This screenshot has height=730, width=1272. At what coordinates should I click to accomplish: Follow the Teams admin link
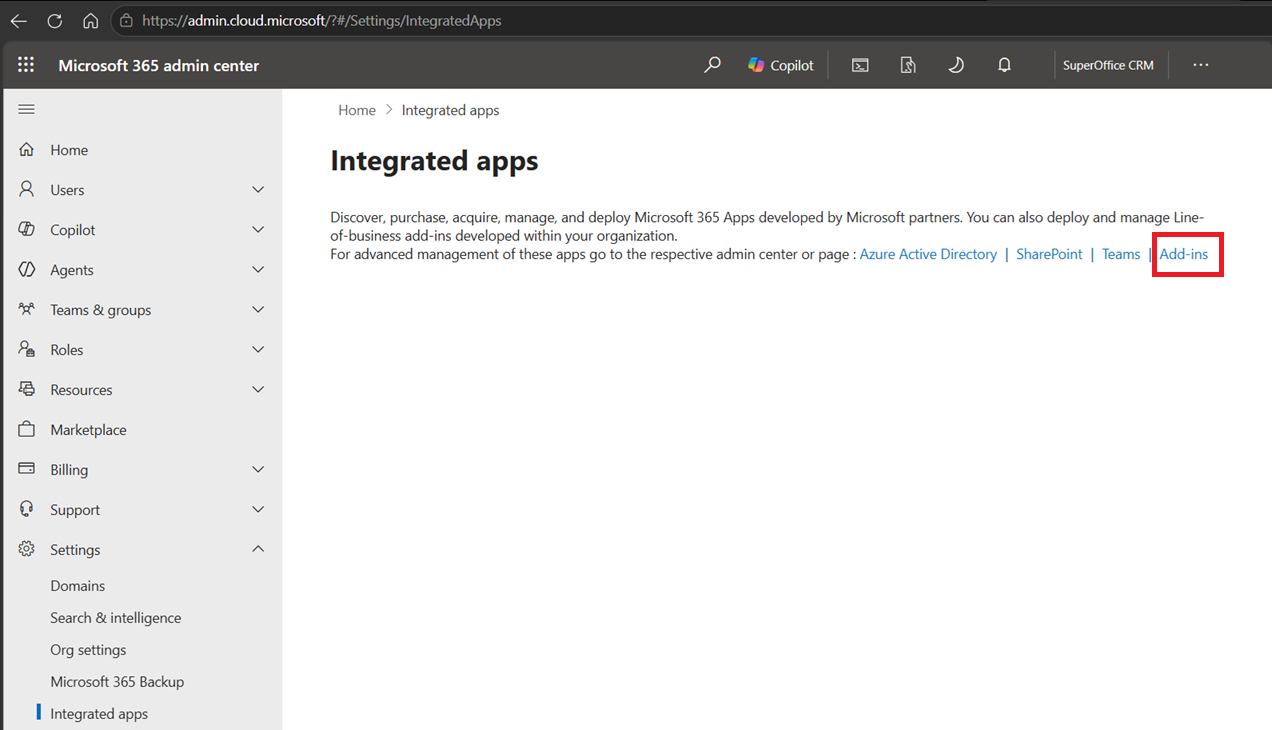coord(1121,254)
